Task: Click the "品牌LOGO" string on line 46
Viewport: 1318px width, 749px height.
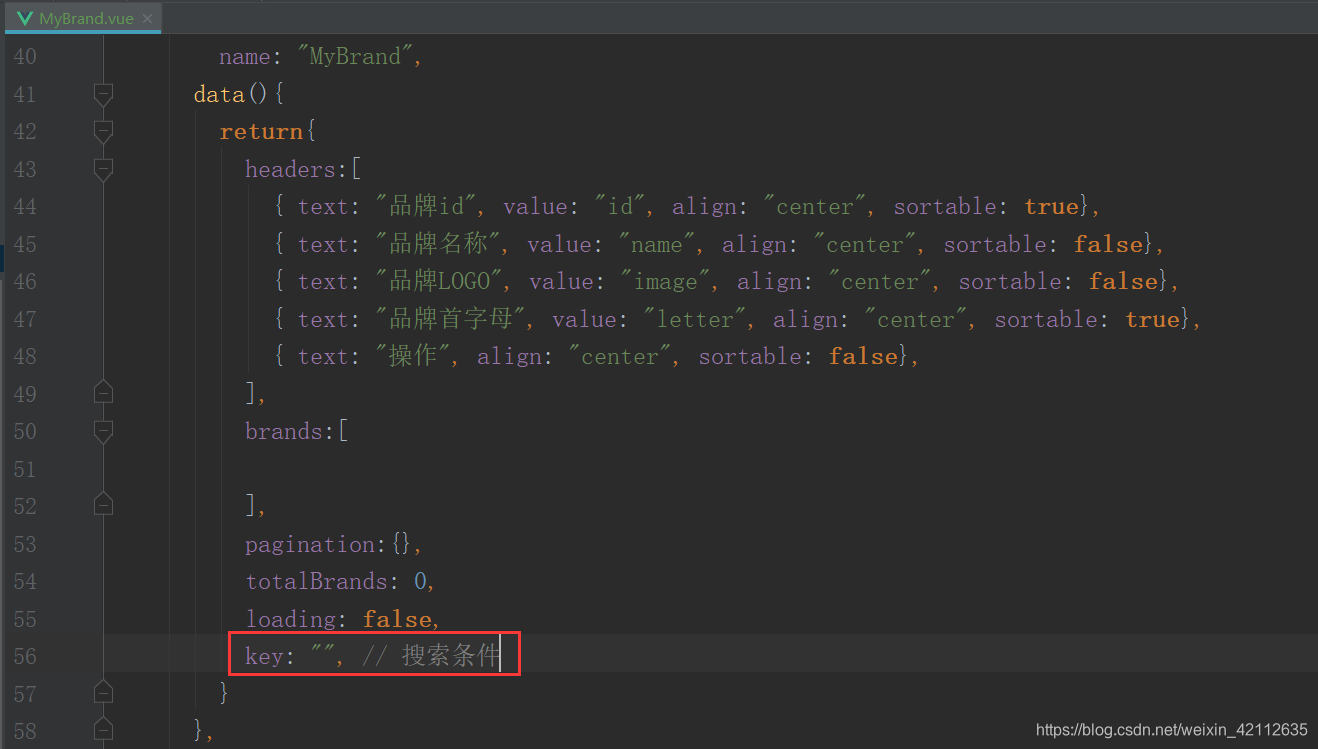Action: pos(441,282)
